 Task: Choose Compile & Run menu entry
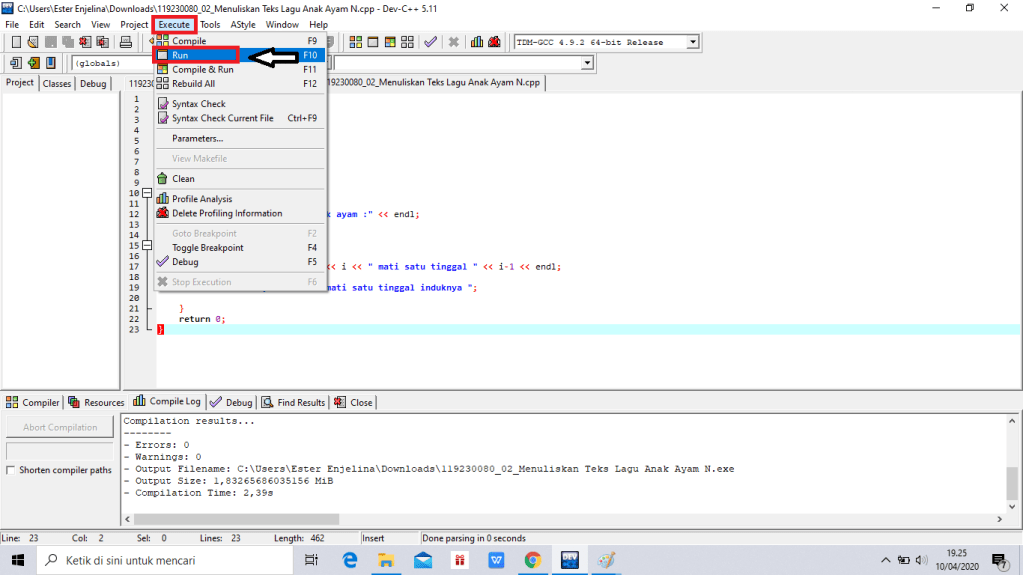click(x=202, y=70)
